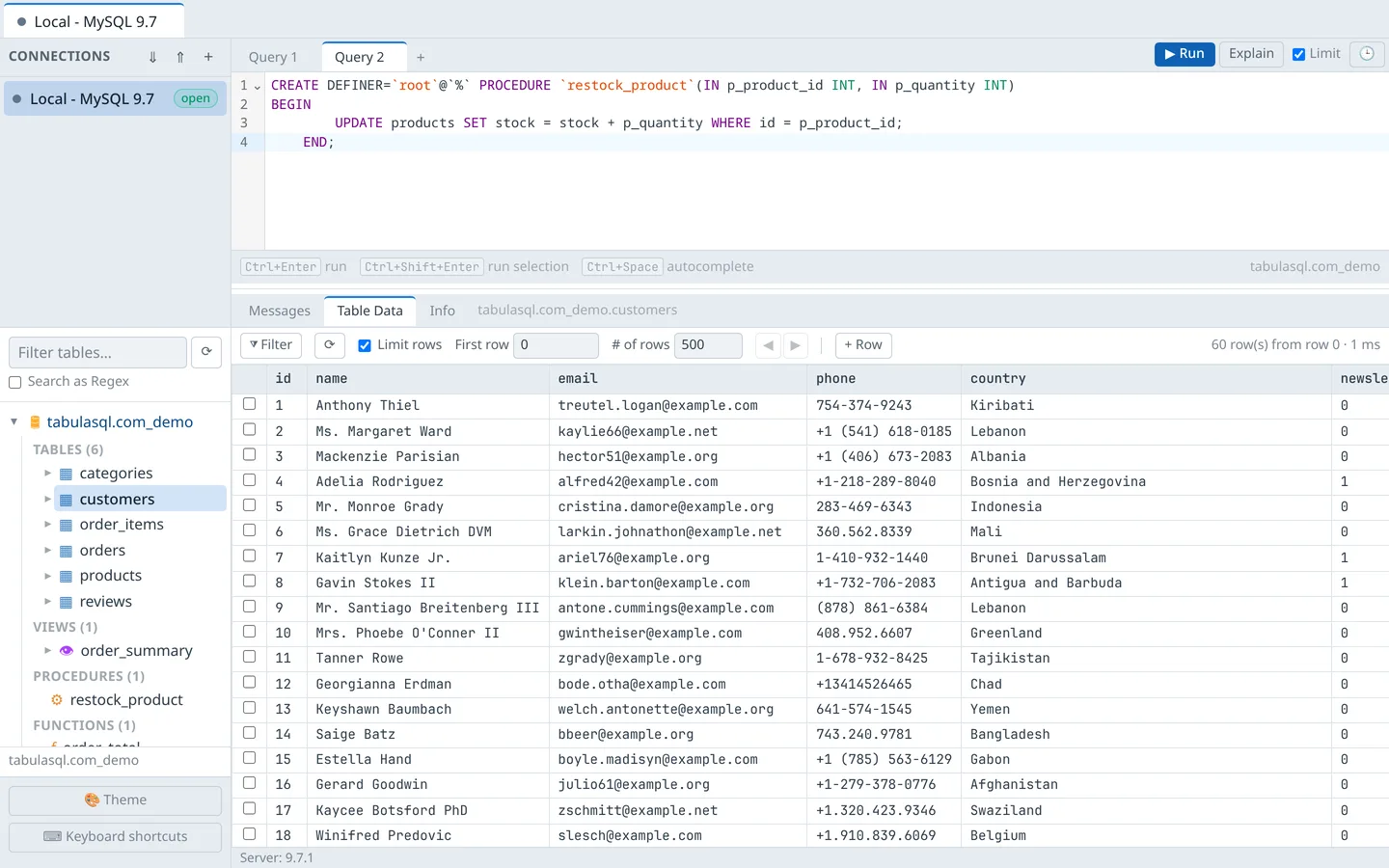Click the order_summary view eye icon

[67, 651]
